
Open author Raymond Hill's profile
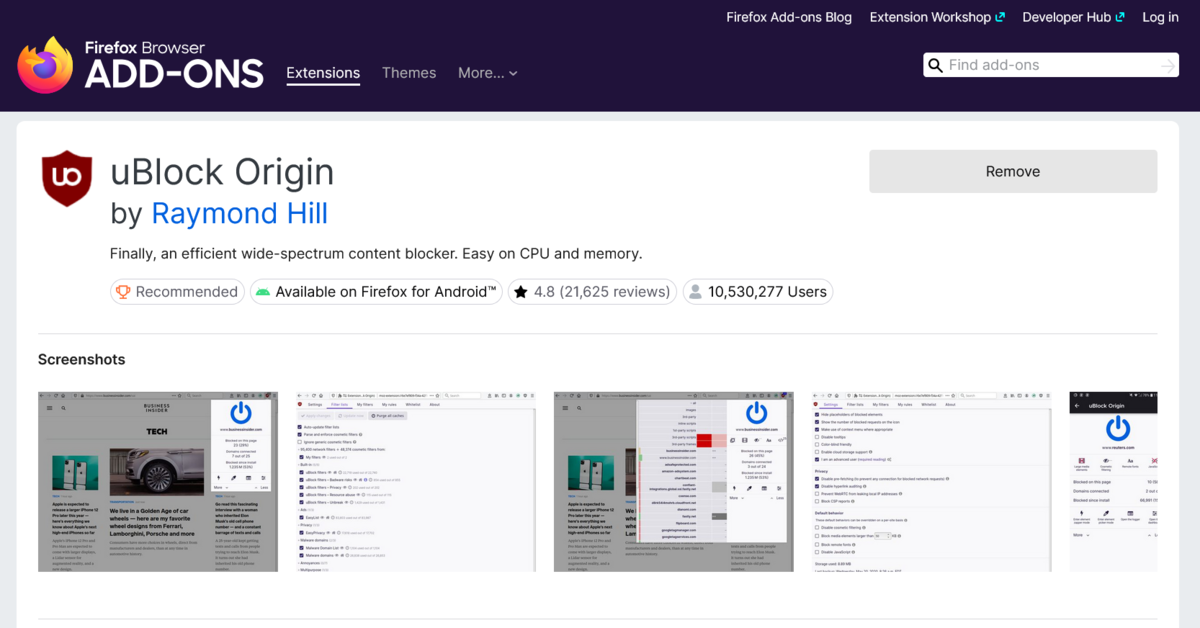pos(239,213)
